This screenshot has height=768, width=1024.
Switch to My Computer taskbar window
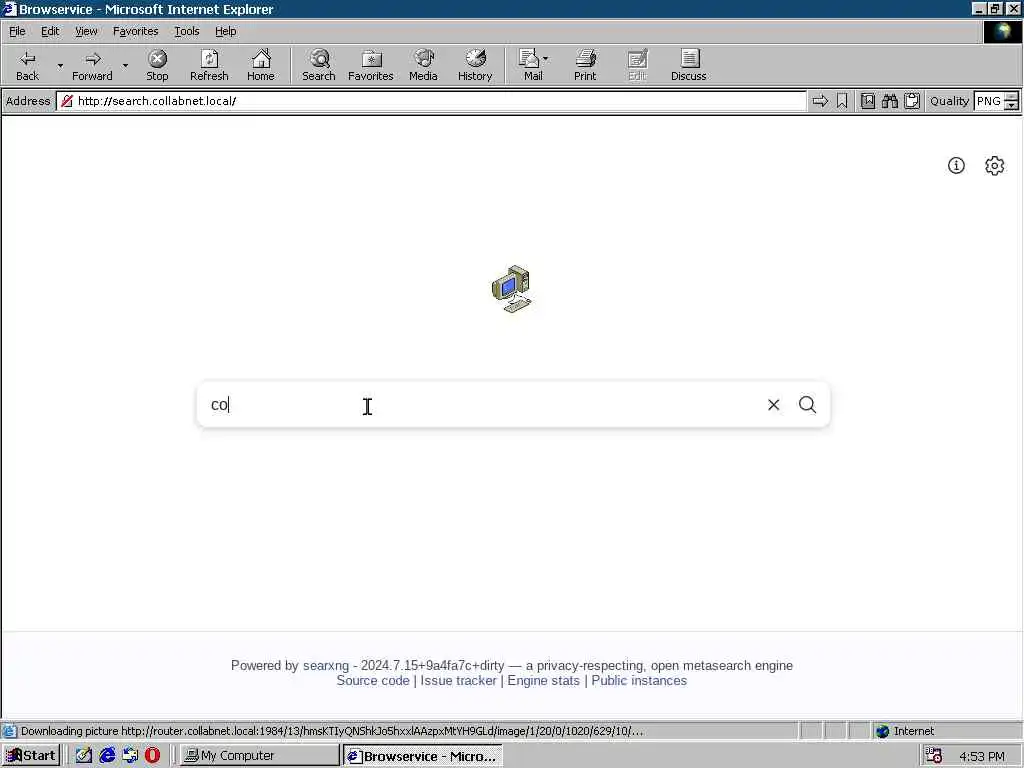pos(259,756)
